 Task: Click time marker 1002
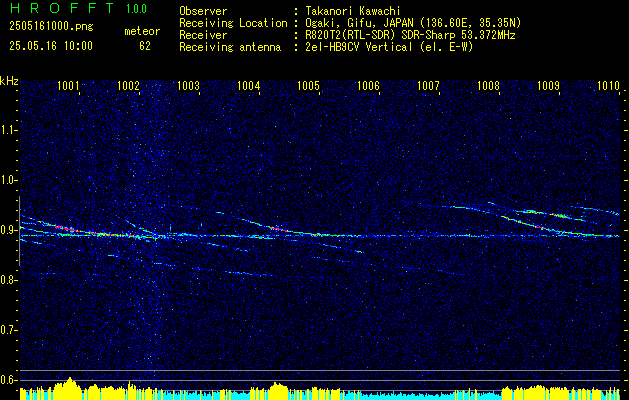coord(128,85)
